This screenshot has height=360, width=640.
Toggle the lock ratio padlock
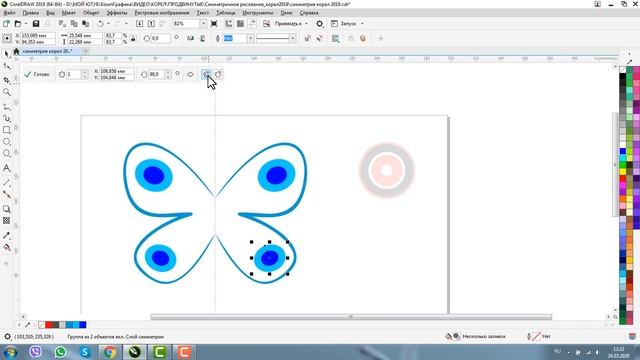point(133,38)
